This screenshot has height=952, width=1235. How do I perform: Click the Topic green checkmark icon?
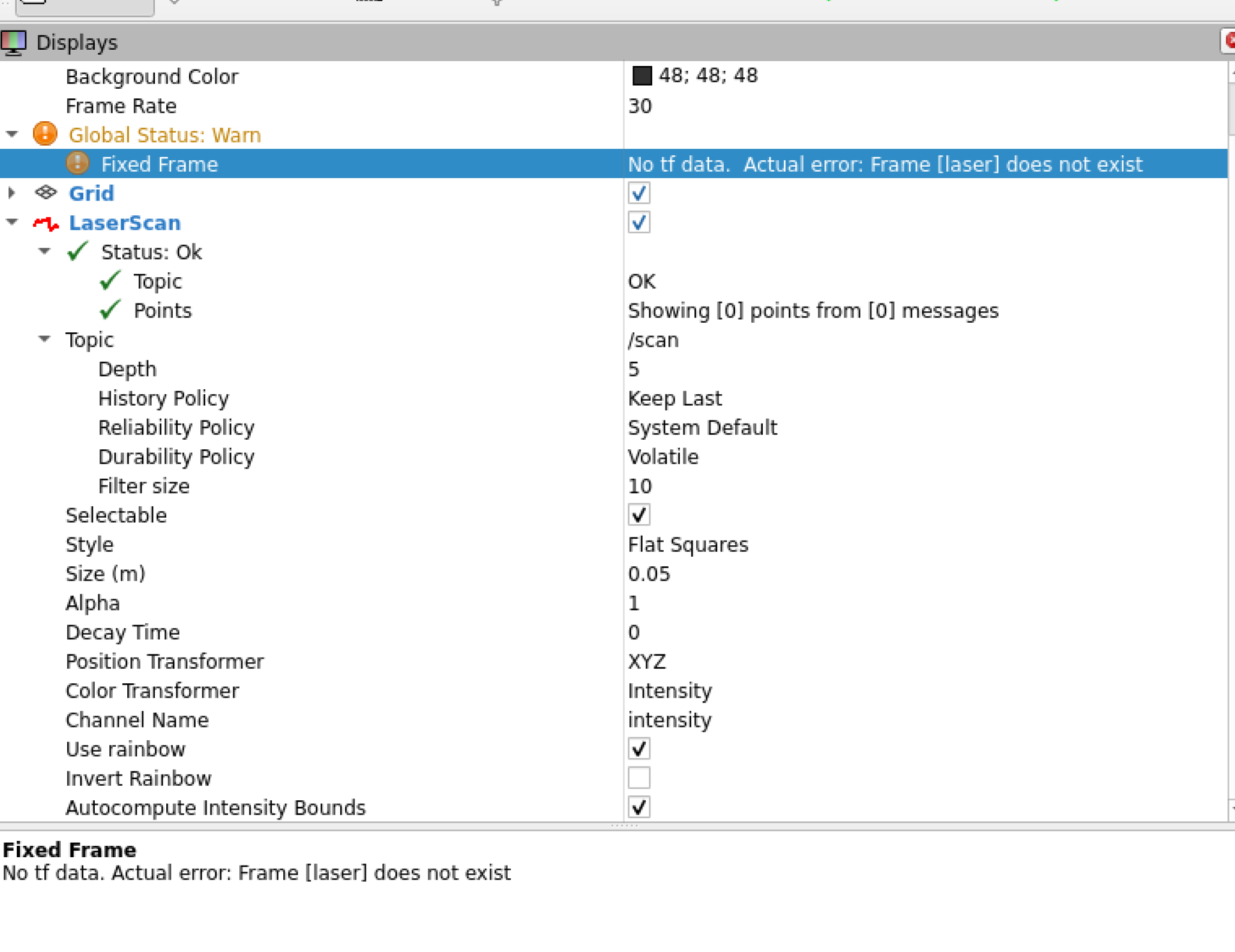pos(110,281)
